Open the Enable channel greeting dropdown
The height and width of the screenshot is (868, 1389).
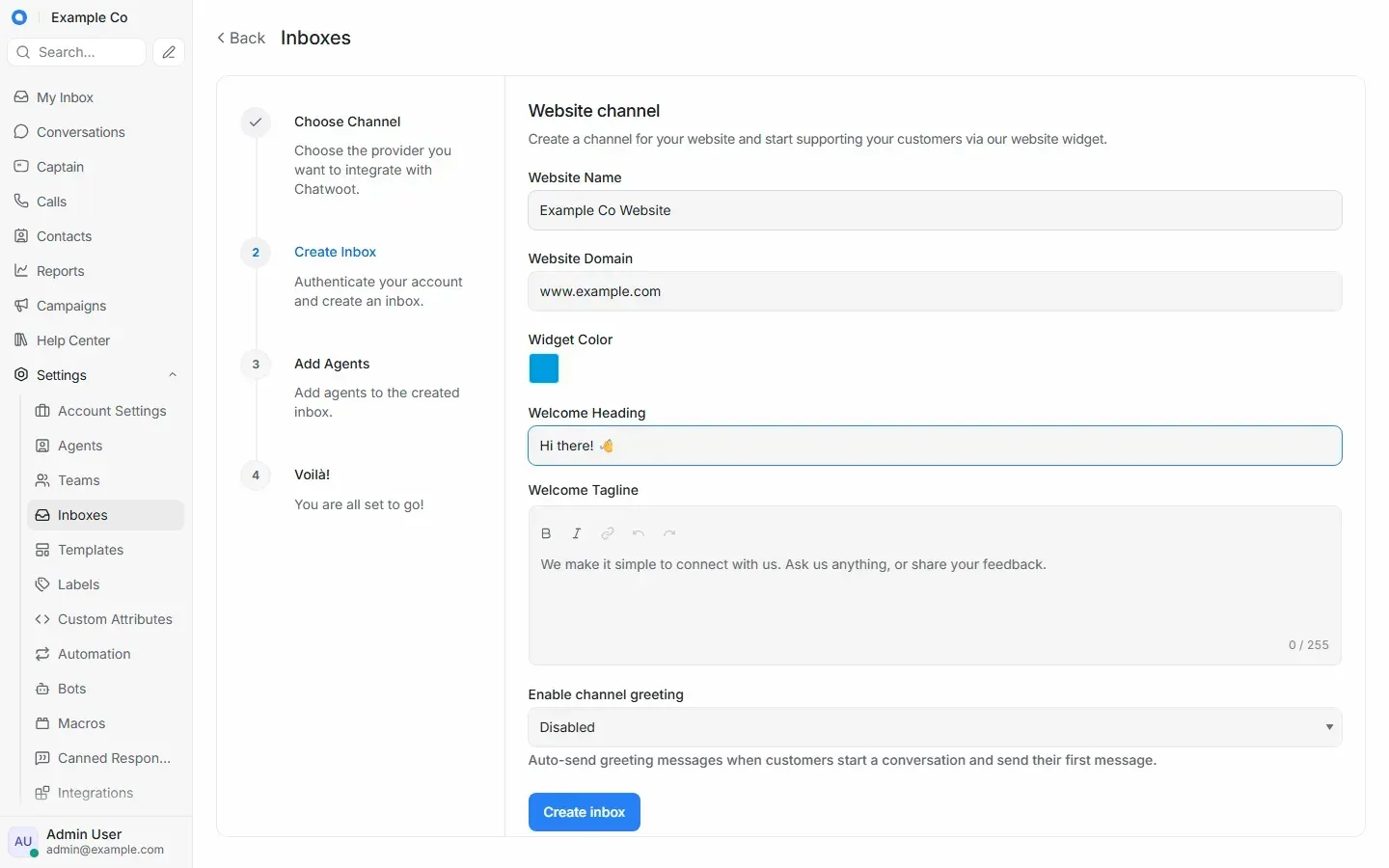click(935, 727)
